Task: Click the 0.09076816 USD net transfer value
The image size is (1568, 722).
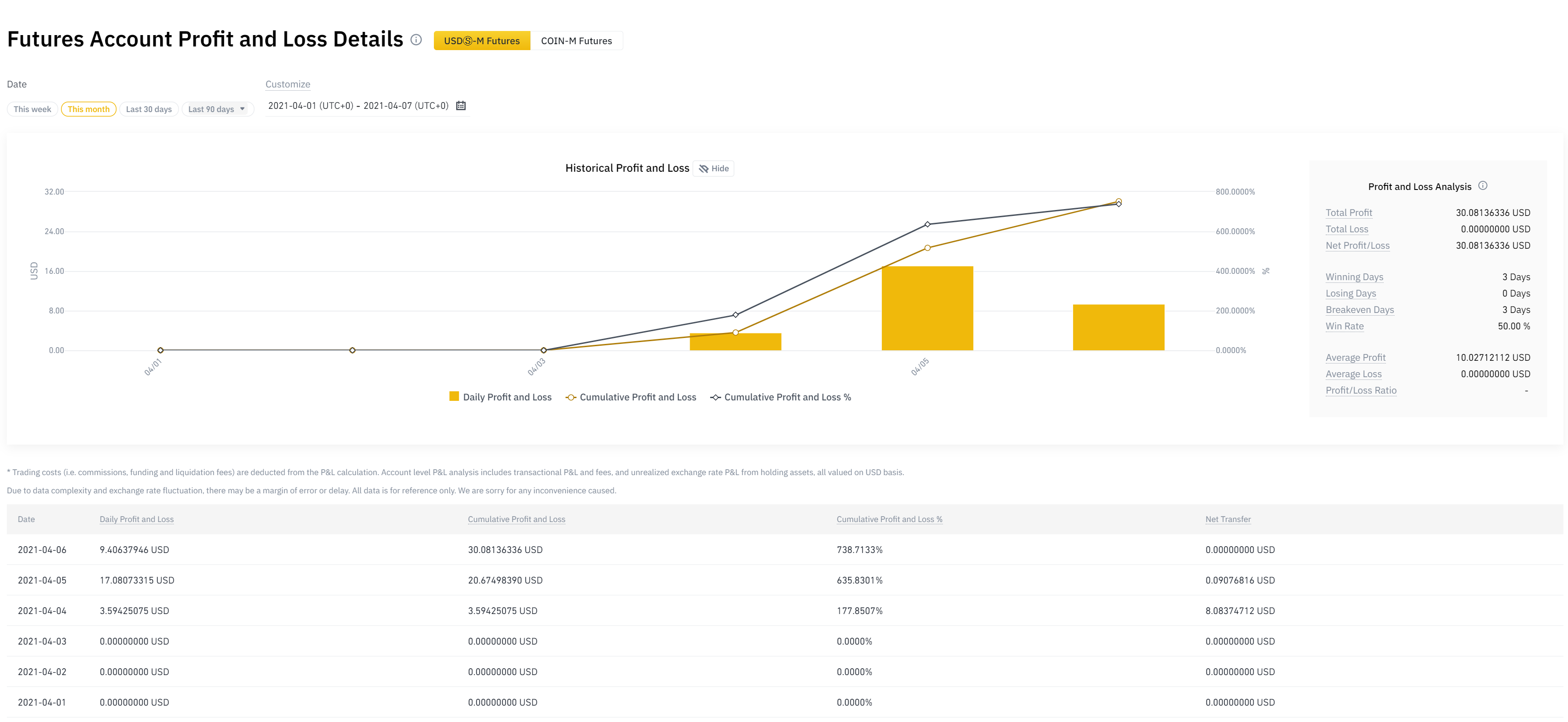Action: 1239,580
